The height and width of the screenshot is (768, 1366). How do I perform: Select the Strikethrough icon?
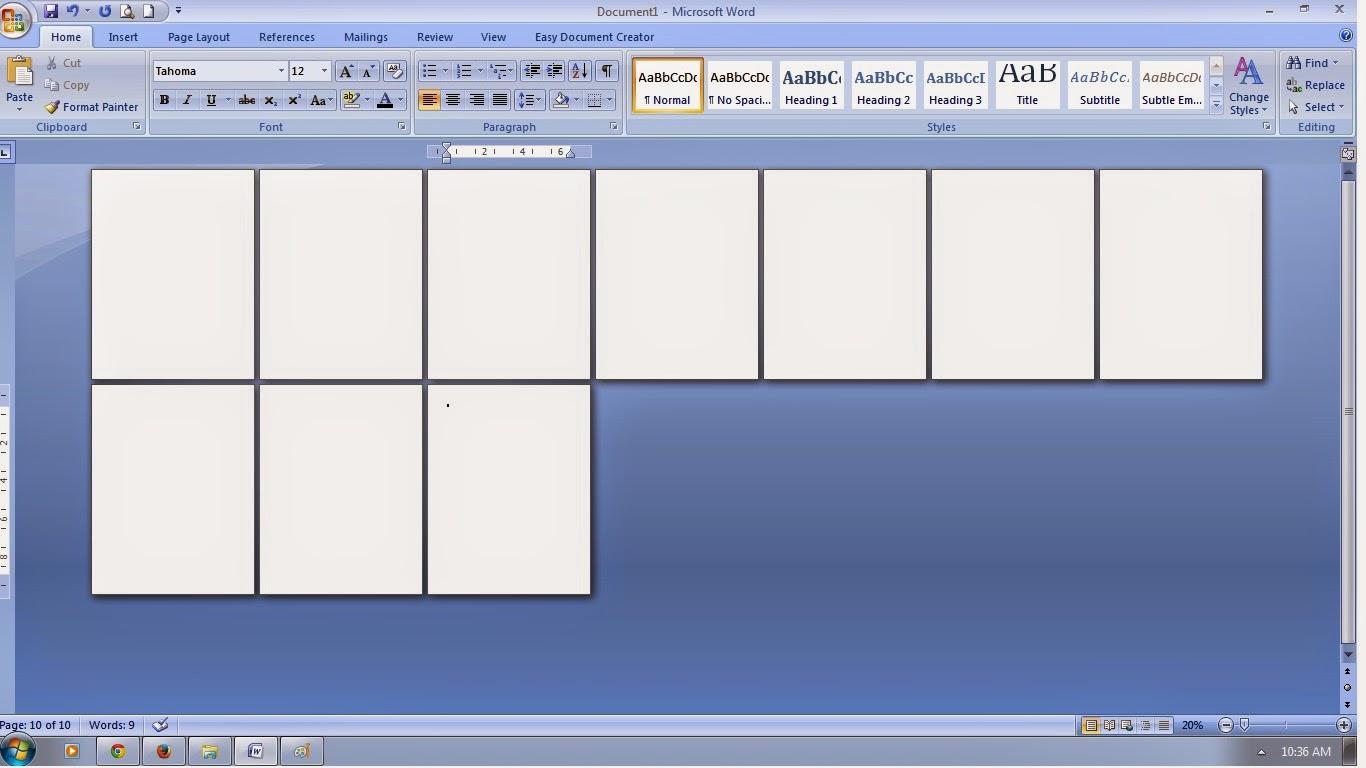[x=246, y=100]
